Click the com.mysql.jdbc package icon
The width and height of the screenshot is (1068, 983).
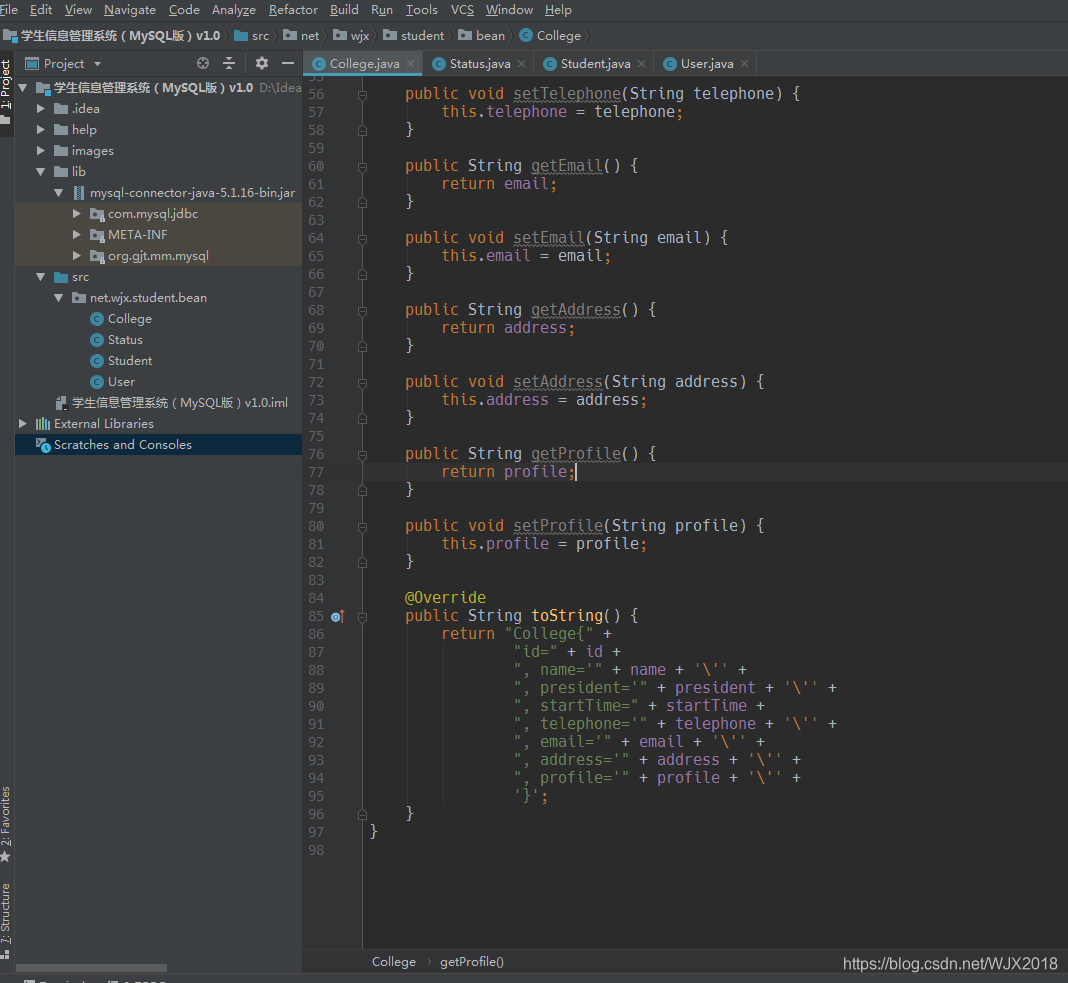(97, 214)
